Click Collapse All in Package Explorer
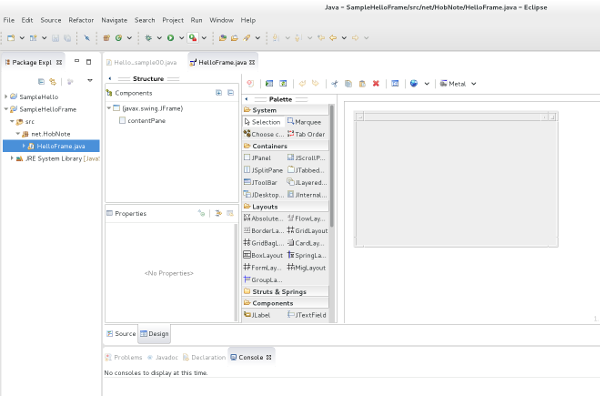 [41, 81]
